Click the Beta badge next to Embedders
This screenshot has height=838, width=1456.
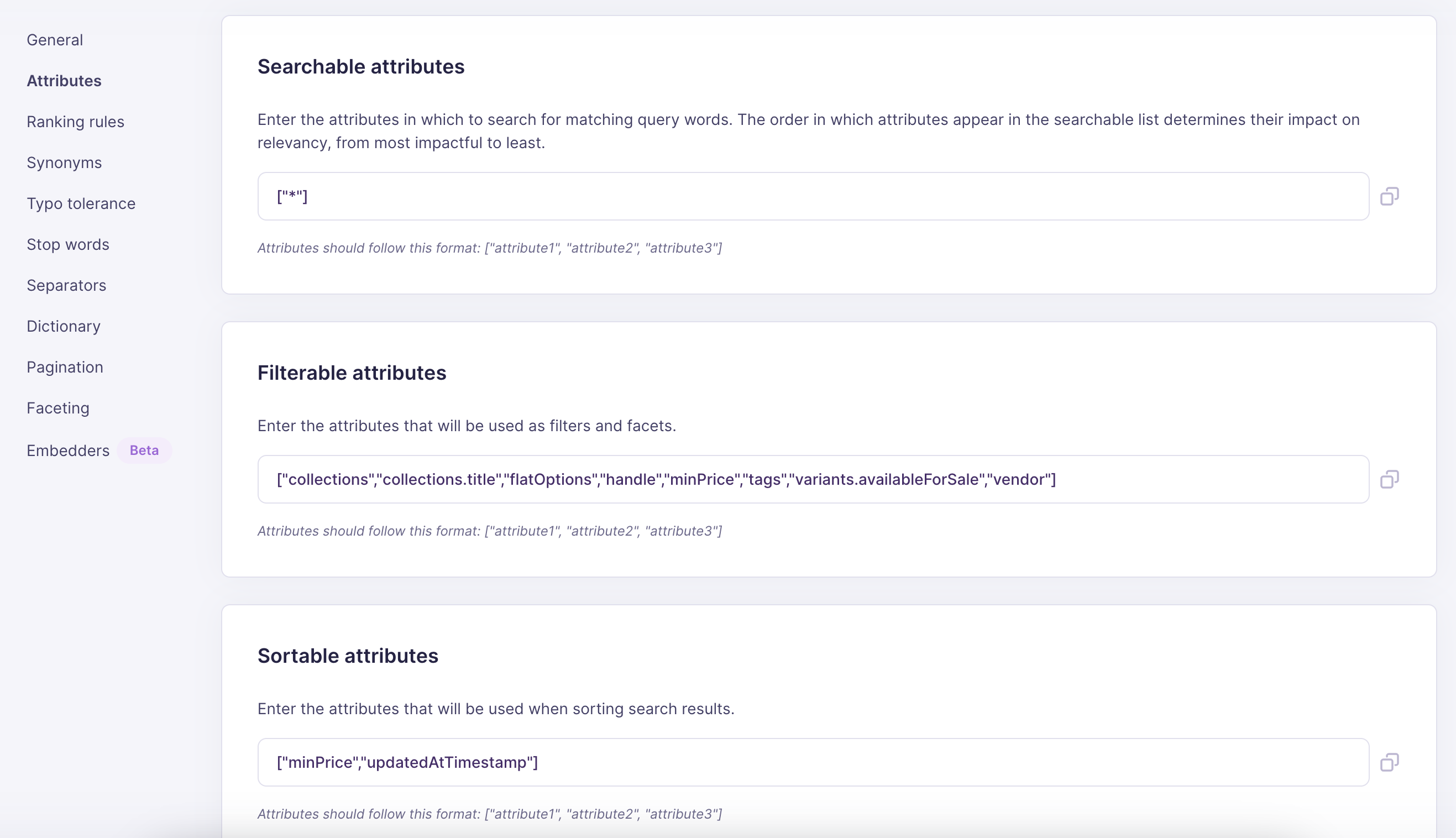pos(144,450)
